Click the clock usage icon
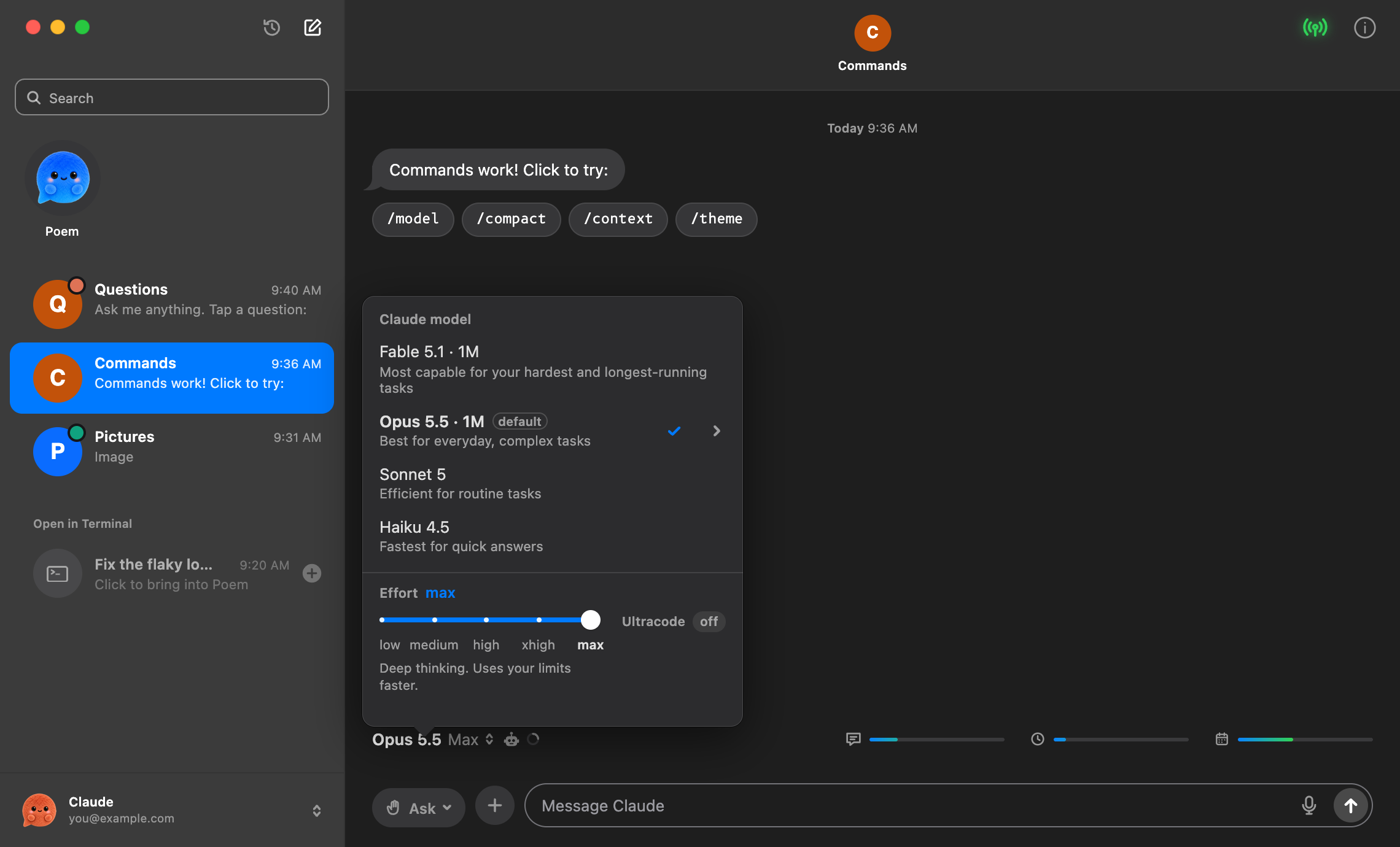The height and width of the screenshot is (847, 1400). [x=1037, y=739]
